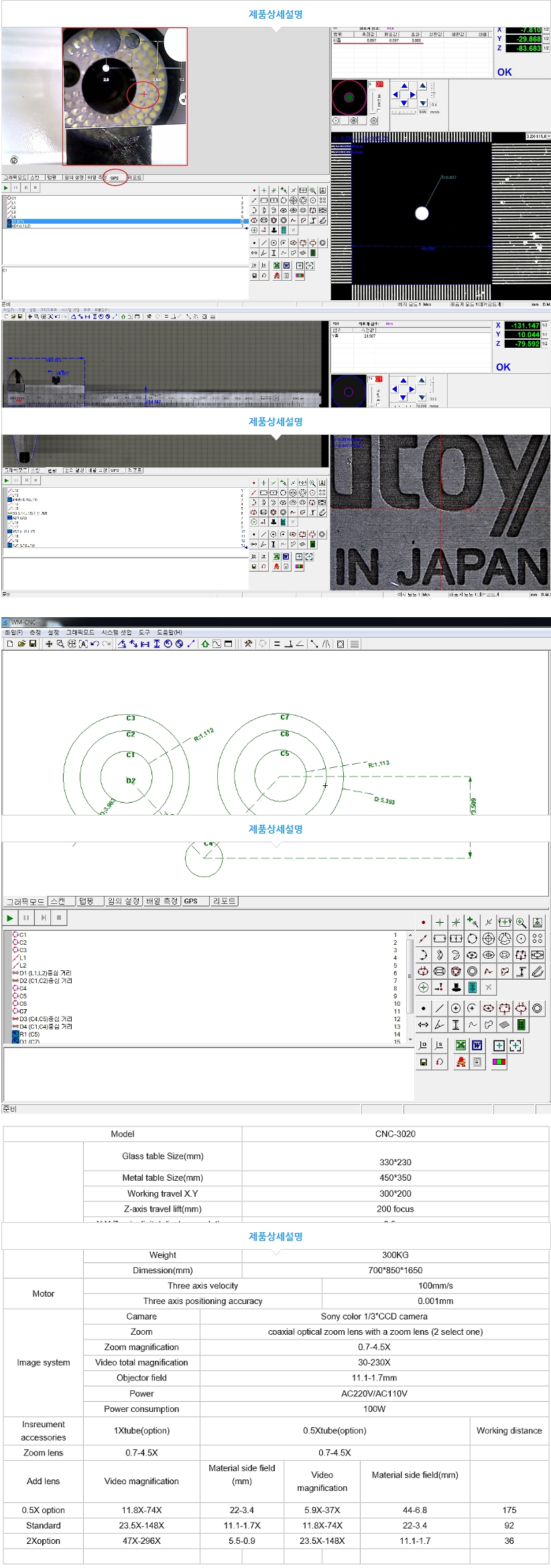The width and height of the screenshot is (551, 1568).
Task: Open the 임의 설정 tab in the large panel
Action: pos(124,901)
